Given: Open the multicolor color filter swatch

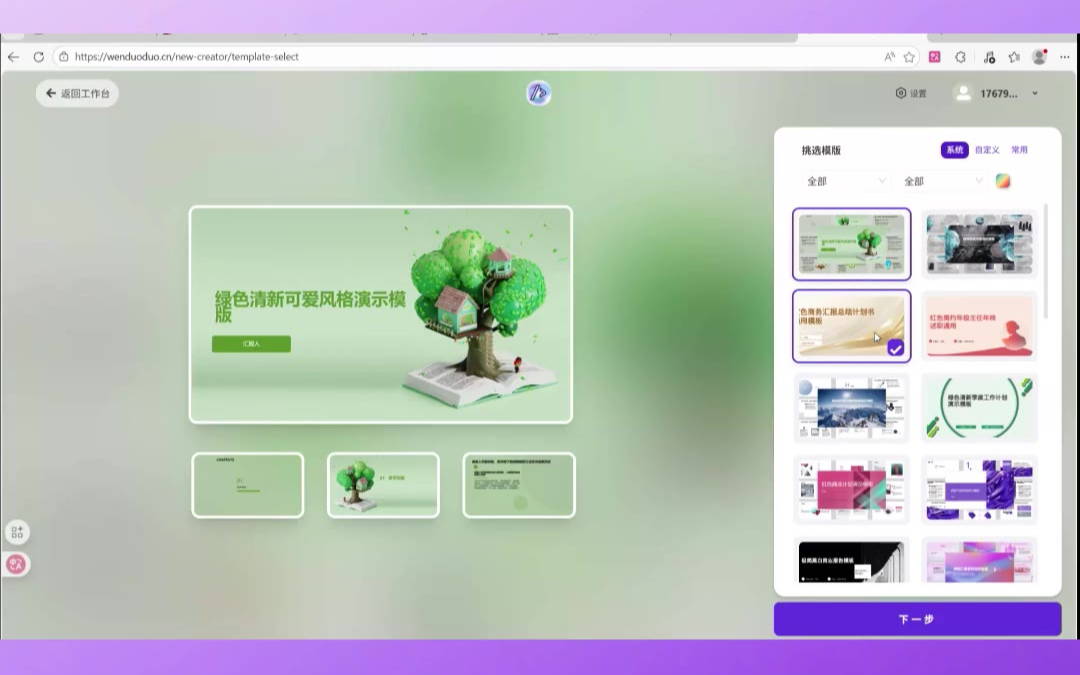Looking at the screenshot, I should pyautogui.click(x=1003, y=181).
